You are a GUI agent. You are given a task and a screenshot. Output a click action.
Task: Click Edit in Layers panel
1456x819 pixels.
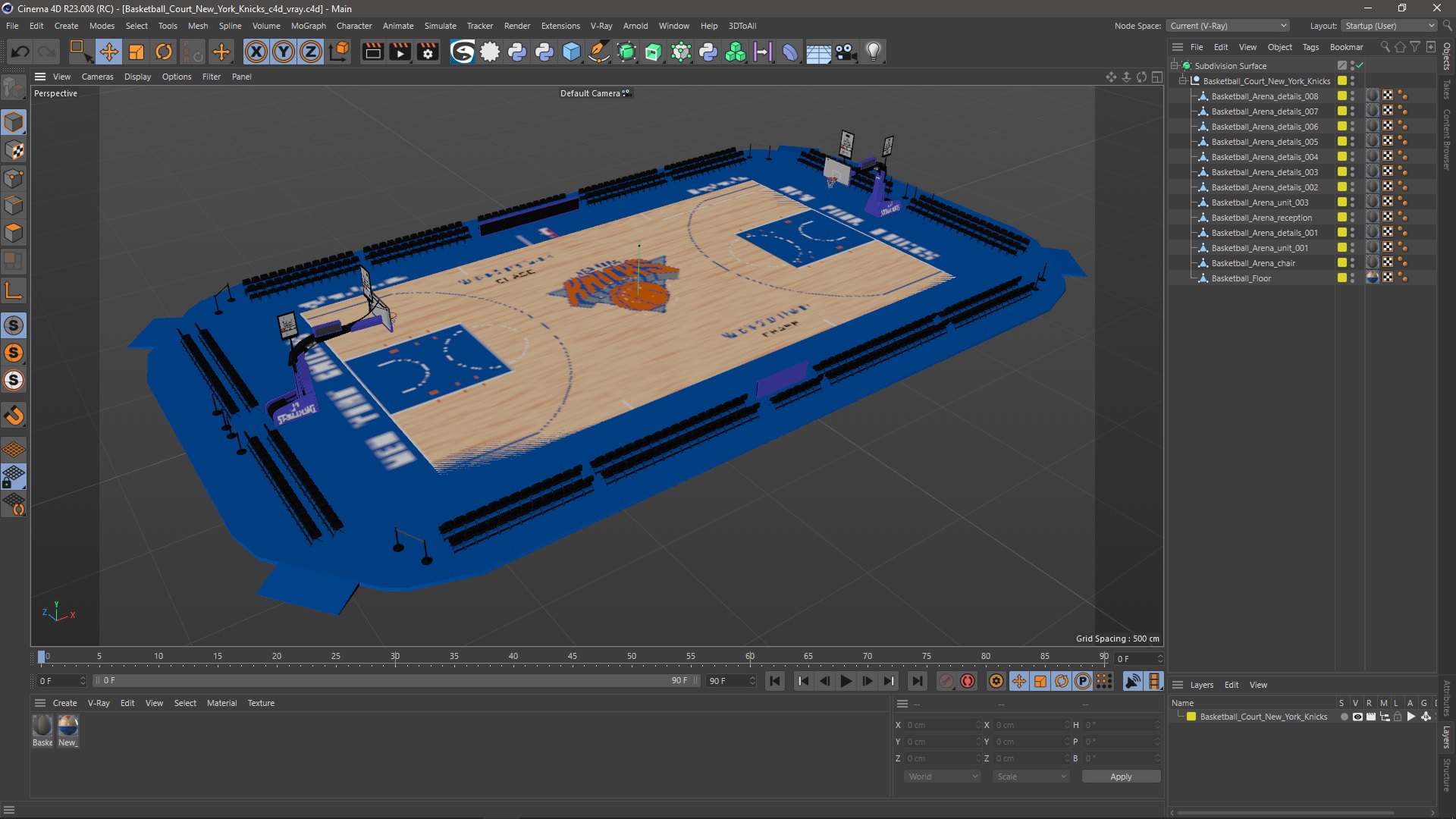pyautogui.click(x=1232, y=685)
